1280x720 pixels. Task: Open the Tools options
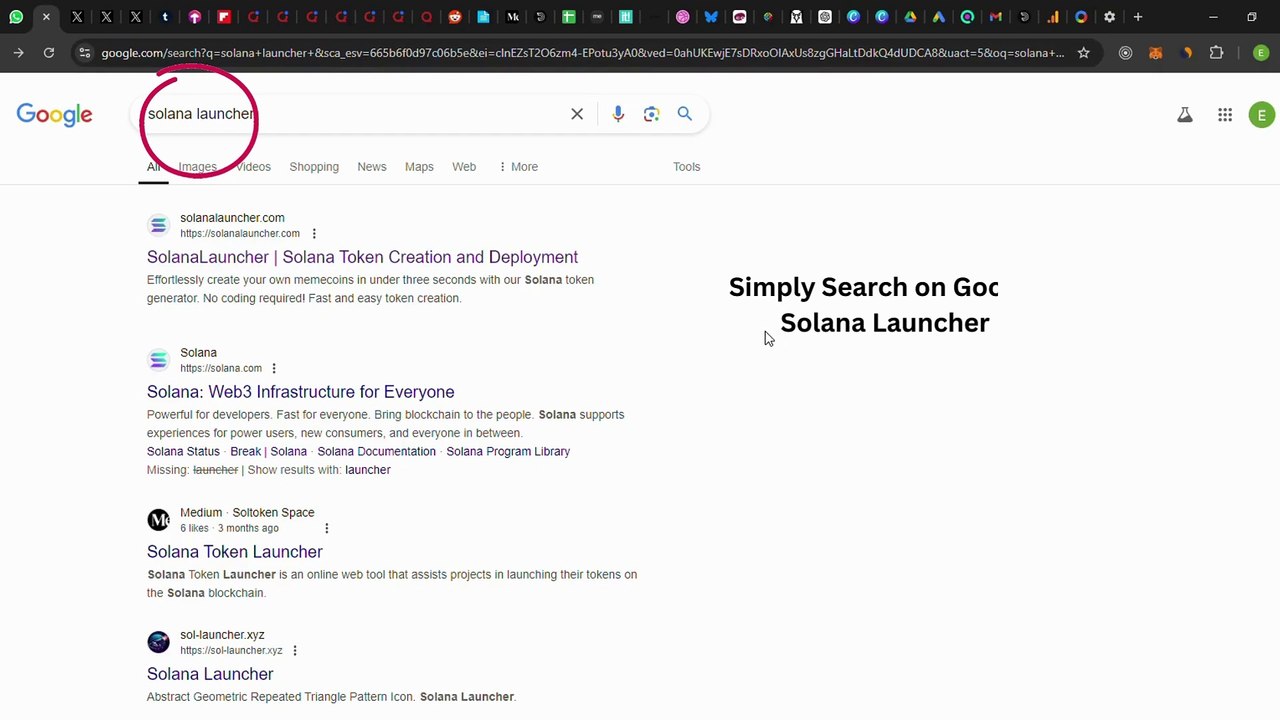tap(686, 167)
